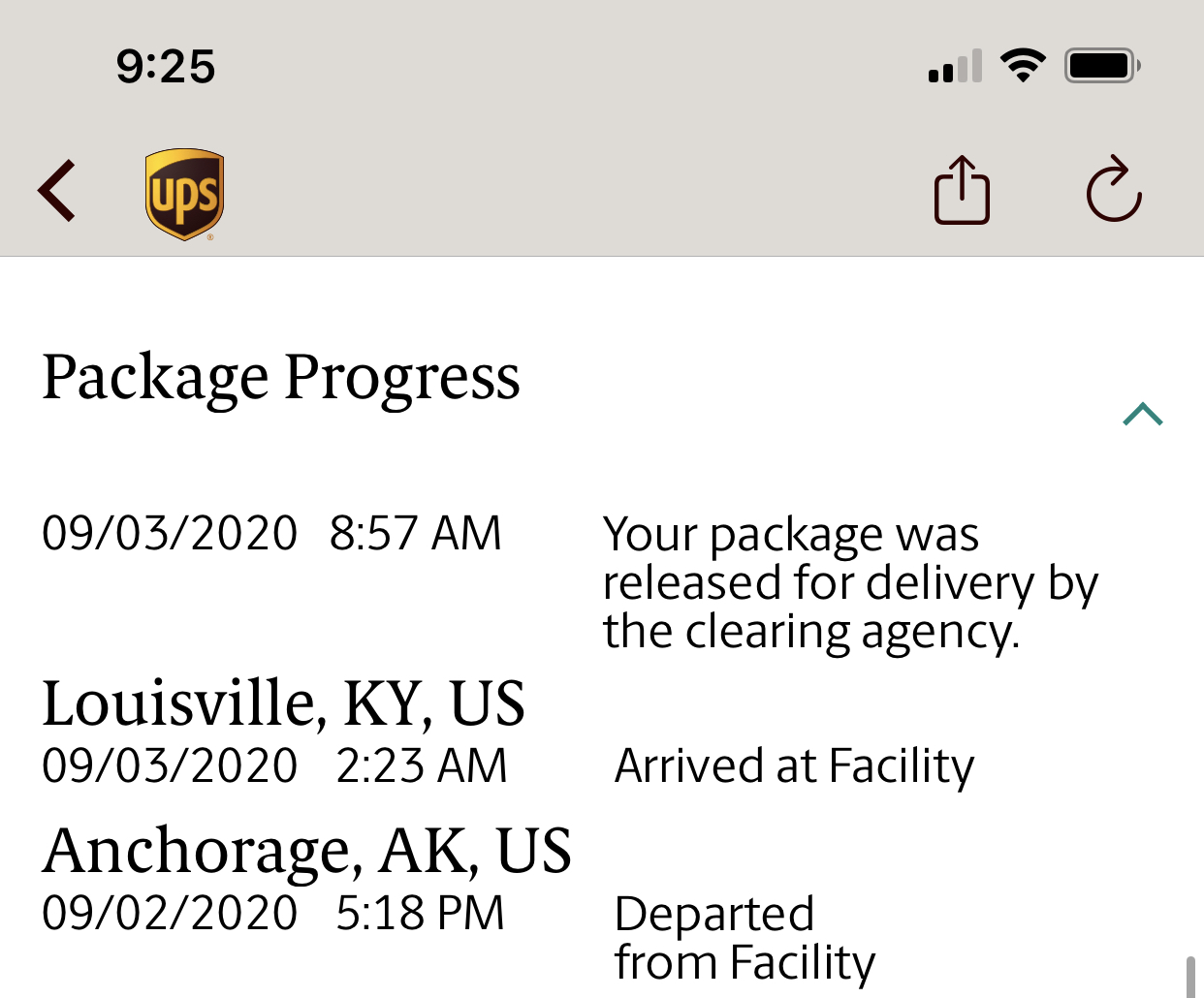Click the vertical scrollbar indicator

pos(1190,977)
